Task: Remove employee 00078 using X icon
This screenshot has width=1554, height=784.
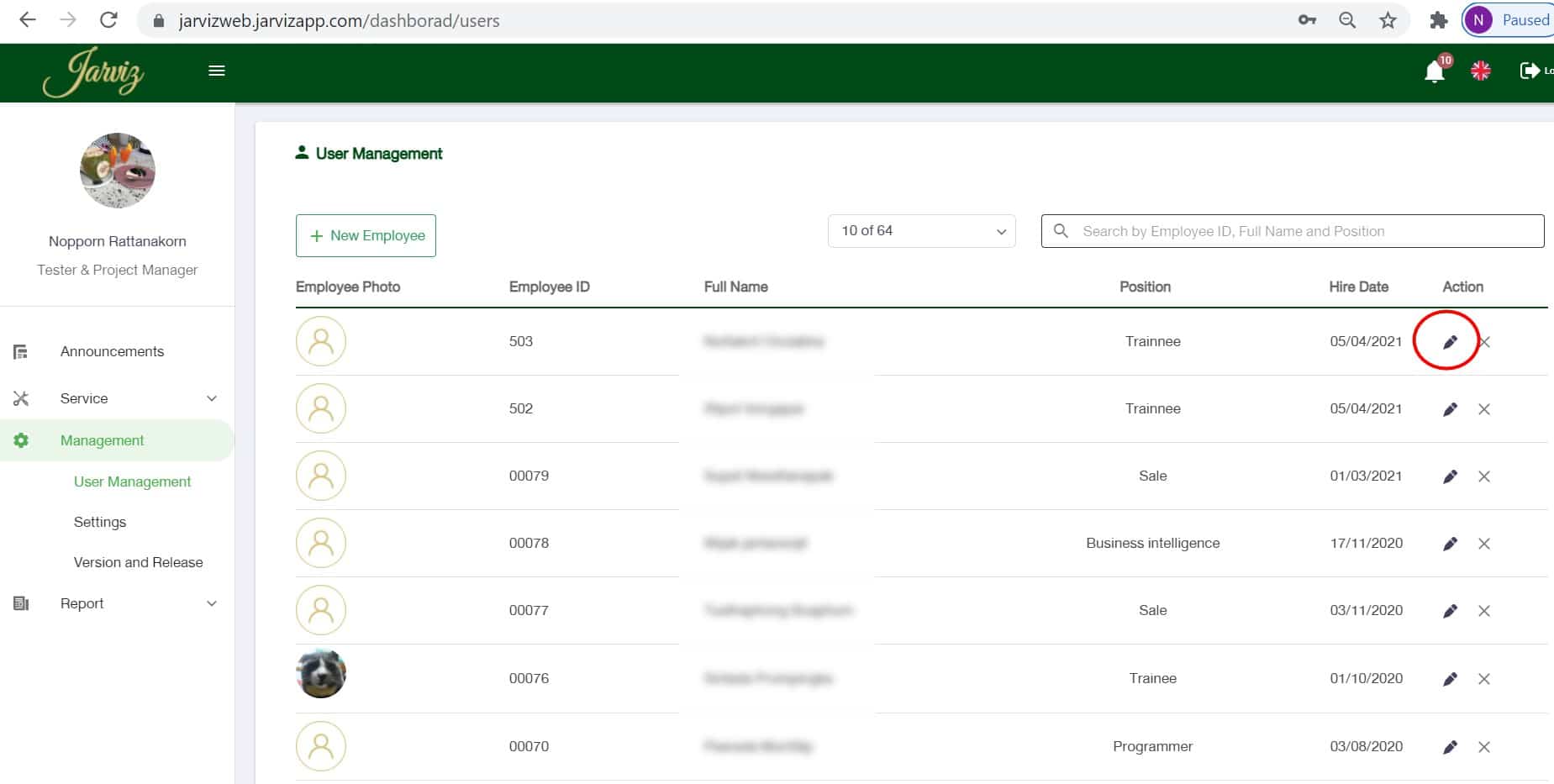Action: click(x=1483, y=544)
